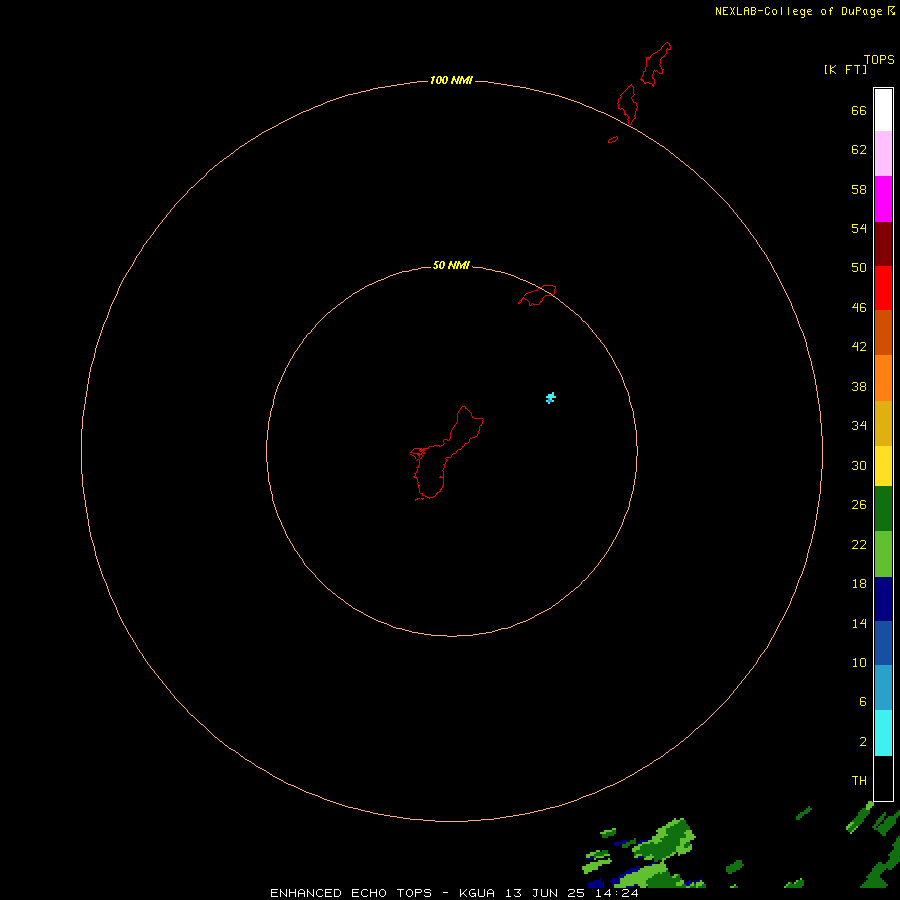
Task: Click the 'KGUA' station identifier
Action: pyautogui.click(x=476, y=893)
